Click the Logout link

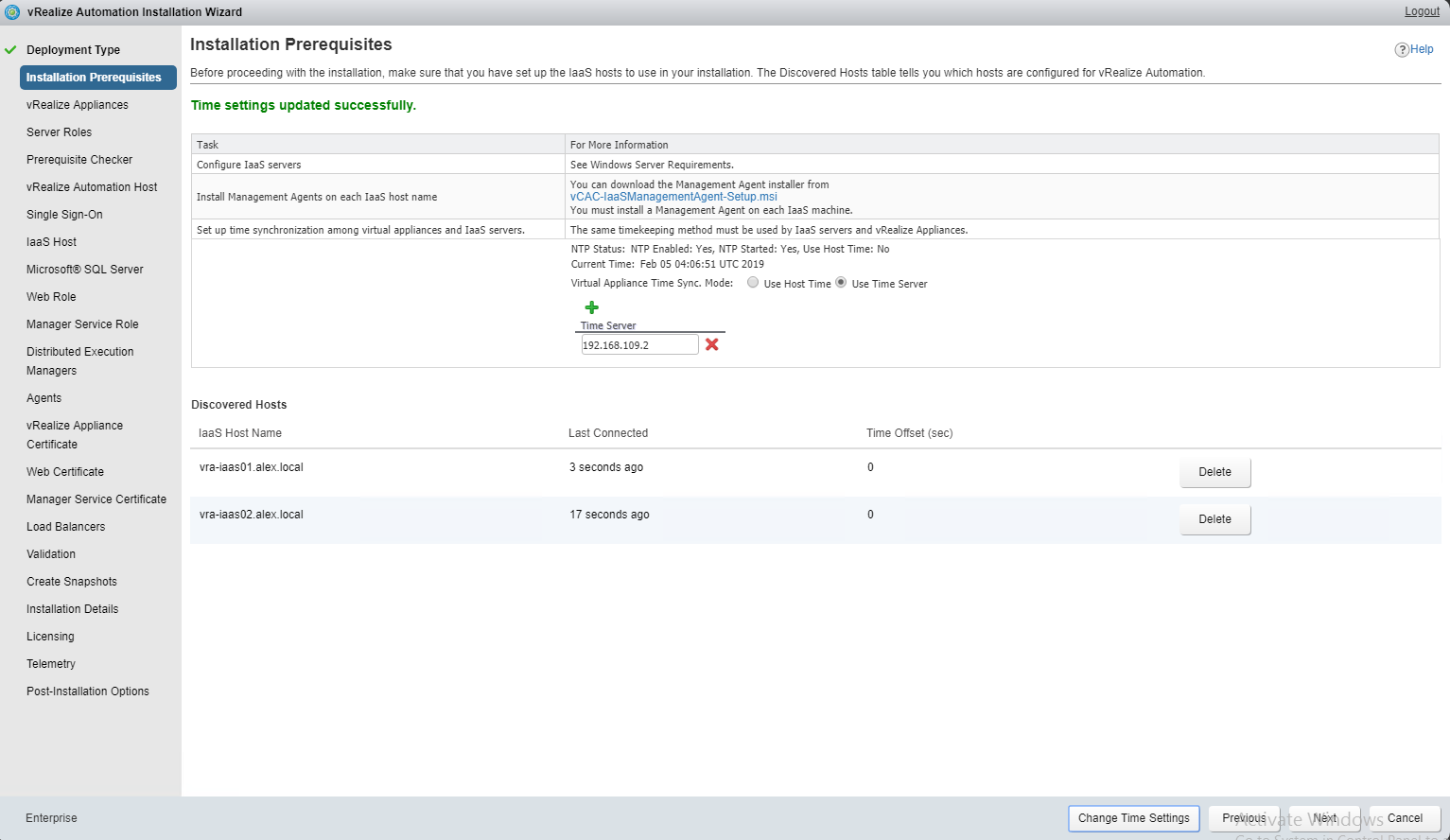click(1422, 11)
